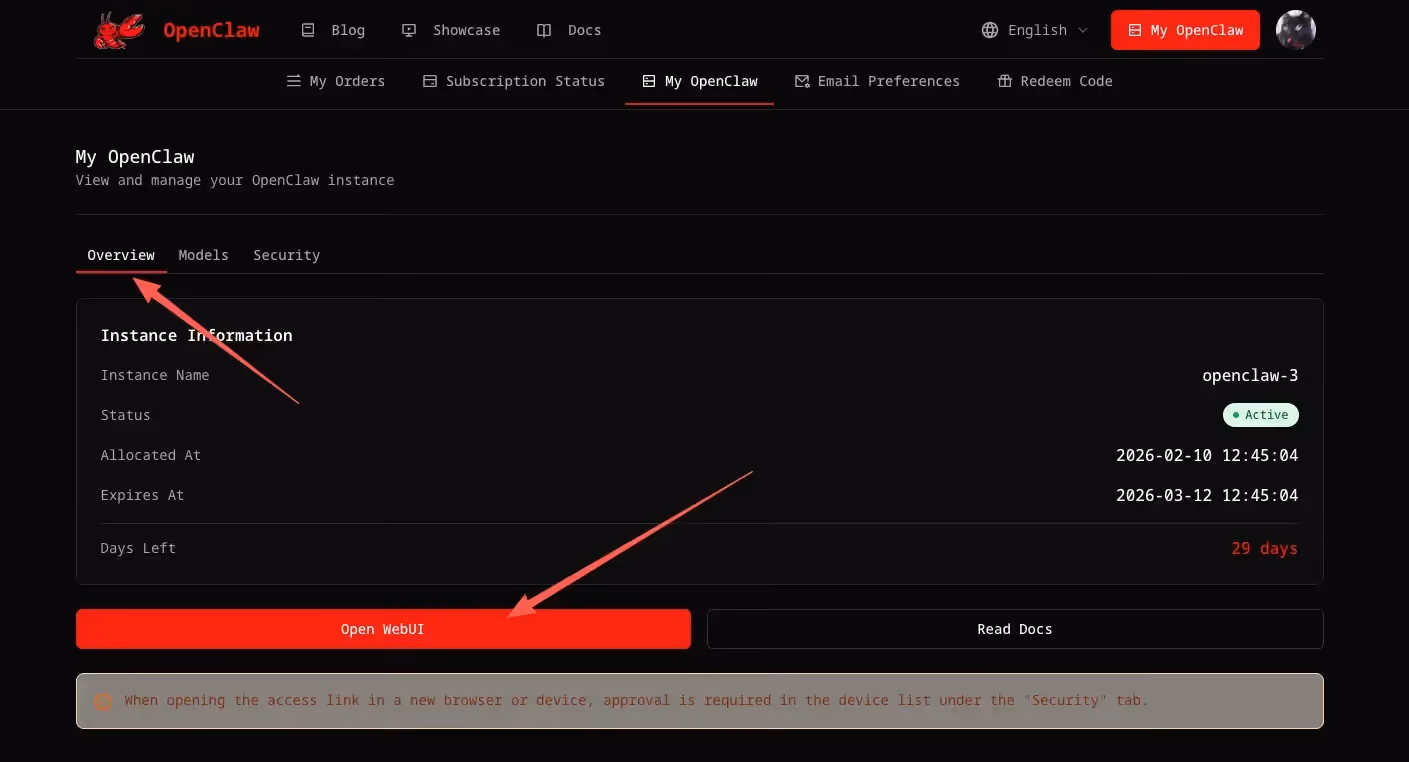Click the Open WebUI button
Viewport: 1409px width, 762px height.
pyautogui.click(x=383, y=629)
